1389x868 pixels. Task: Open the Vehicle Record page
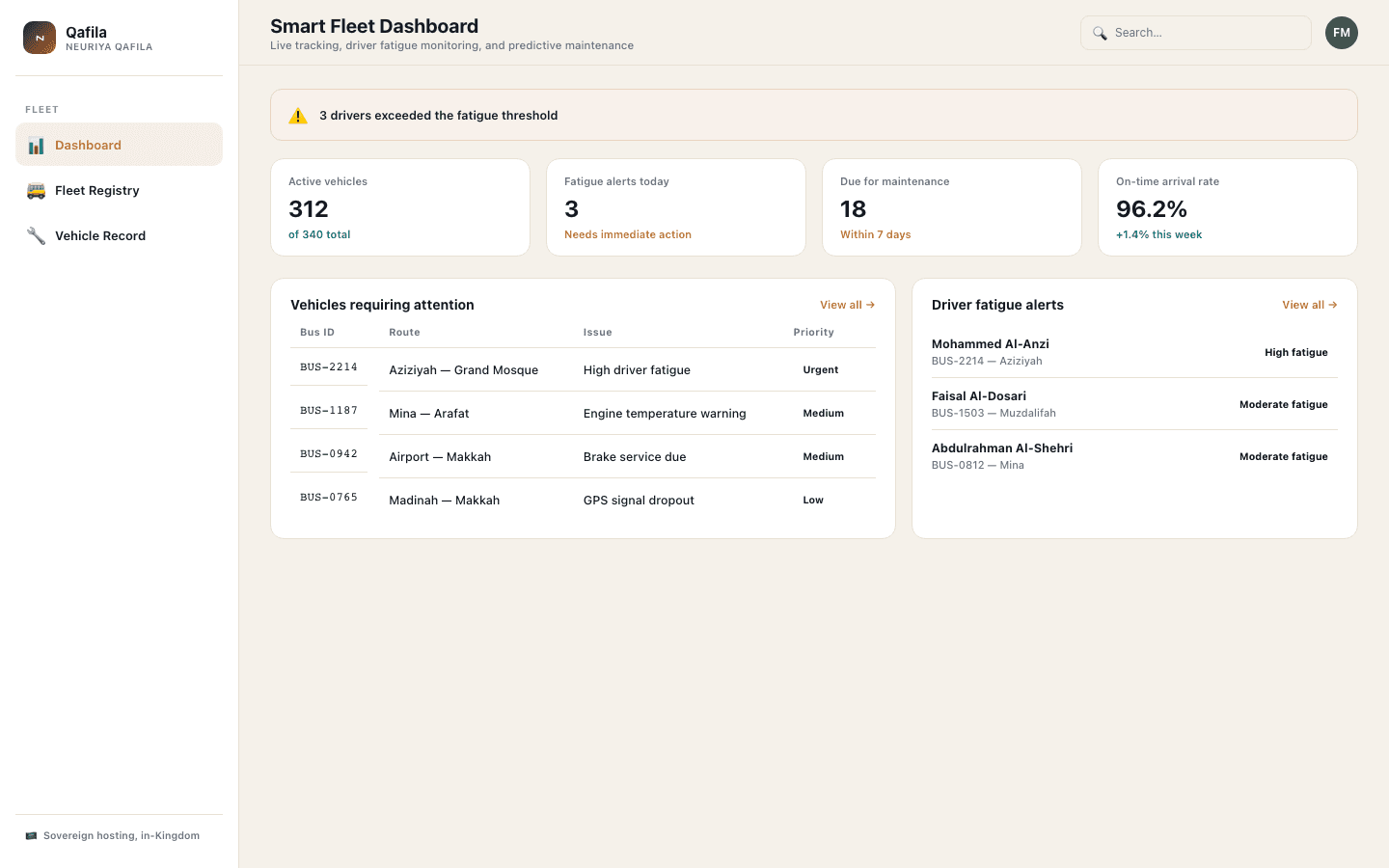pos(119,235)
